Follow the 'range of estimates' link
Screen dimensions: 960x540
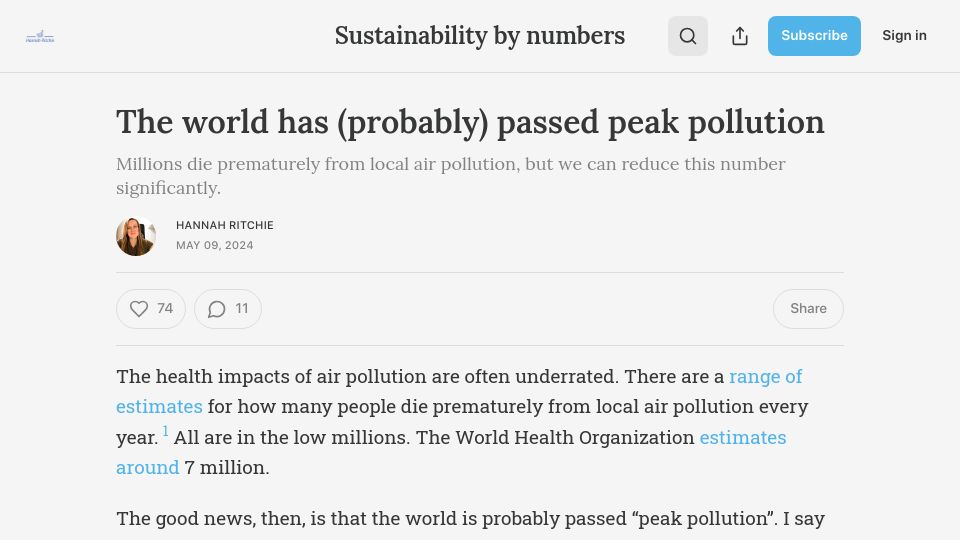(x=765, y=377)
